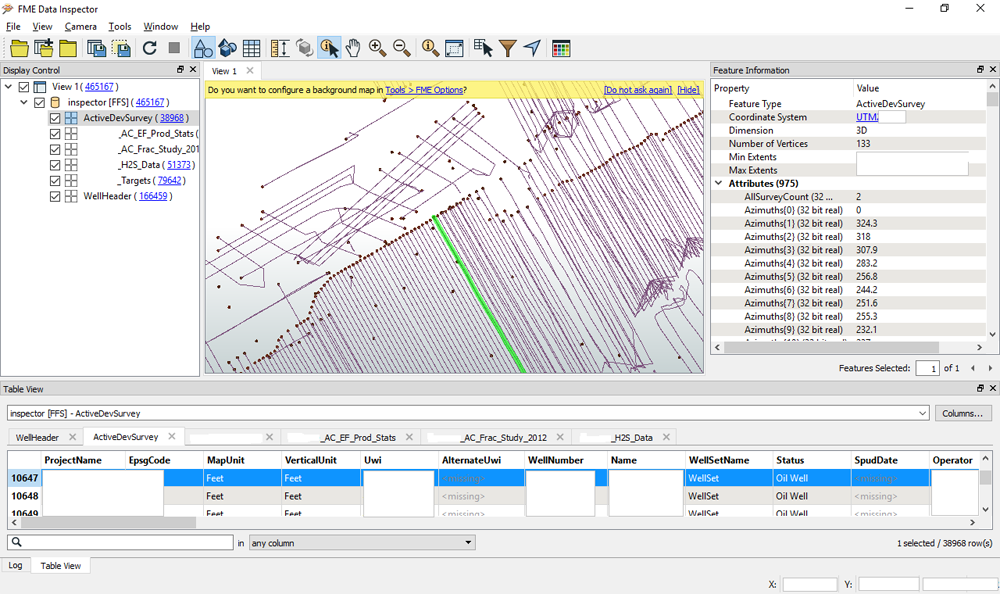This screenshot has height=594, width=1000.
Task: Select the Select Features pointer tool
Action: pyautogui.click(x=329, y=48)
